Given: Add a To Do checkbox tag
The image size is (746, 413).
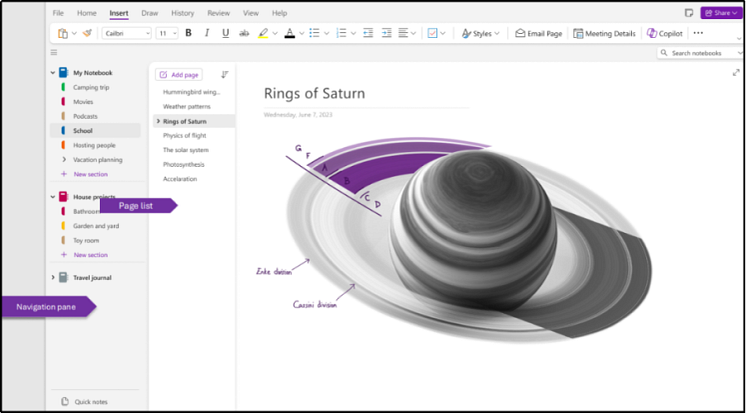Looking at the screenshot, I should point(432,33).
